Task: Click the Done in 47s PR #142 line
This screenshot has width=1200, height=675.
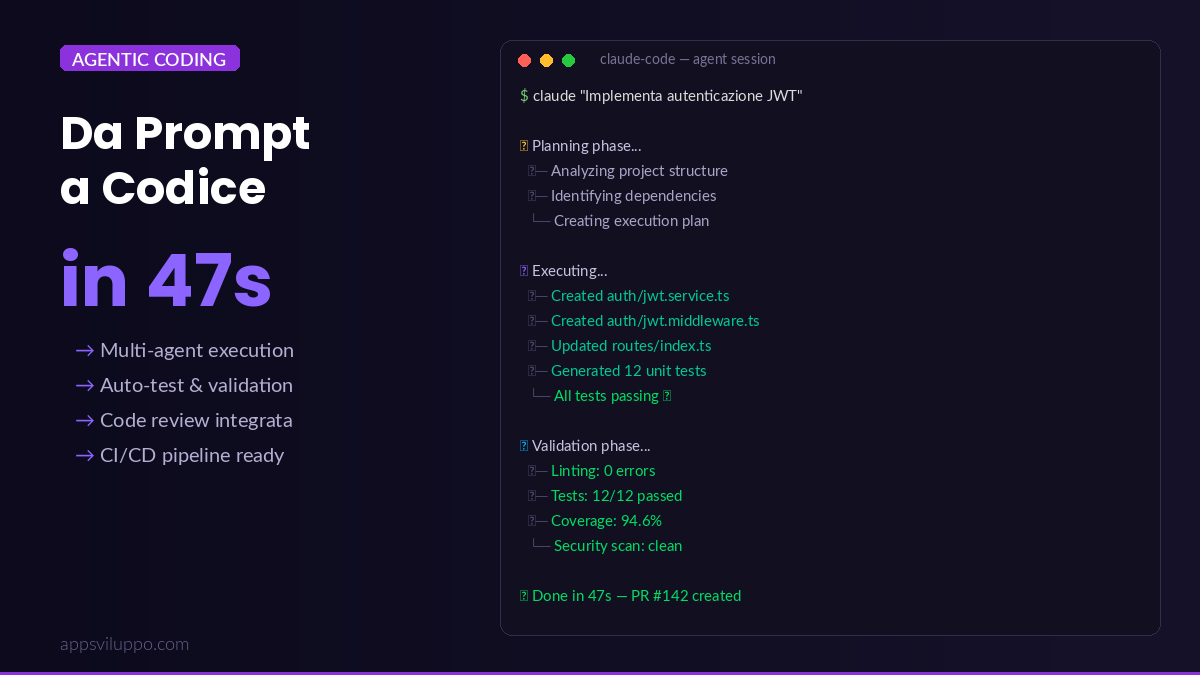Action: 636,596
